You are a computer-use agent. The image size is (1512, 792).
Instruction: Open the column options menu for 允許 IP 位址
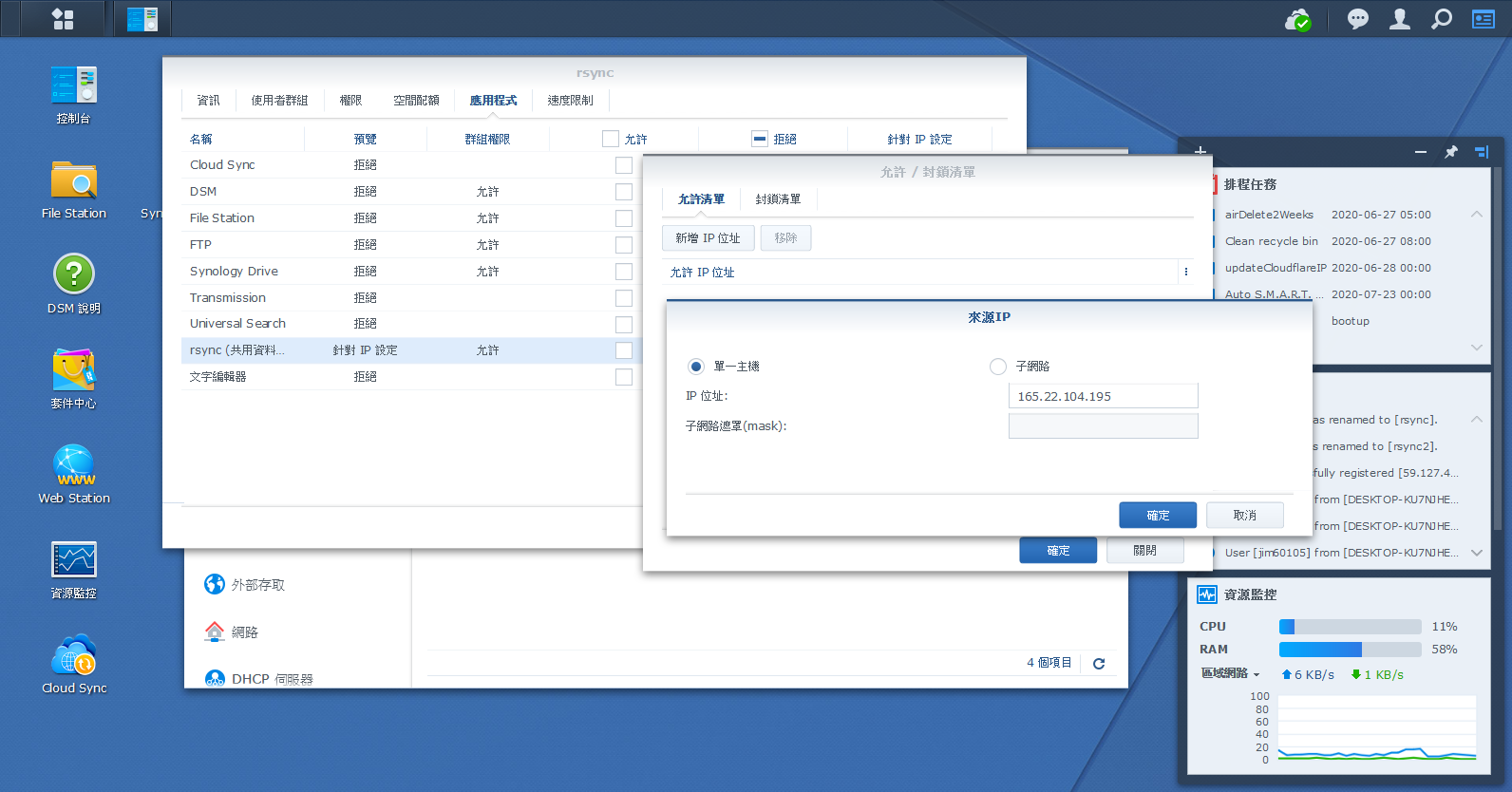pos(1185,273)
